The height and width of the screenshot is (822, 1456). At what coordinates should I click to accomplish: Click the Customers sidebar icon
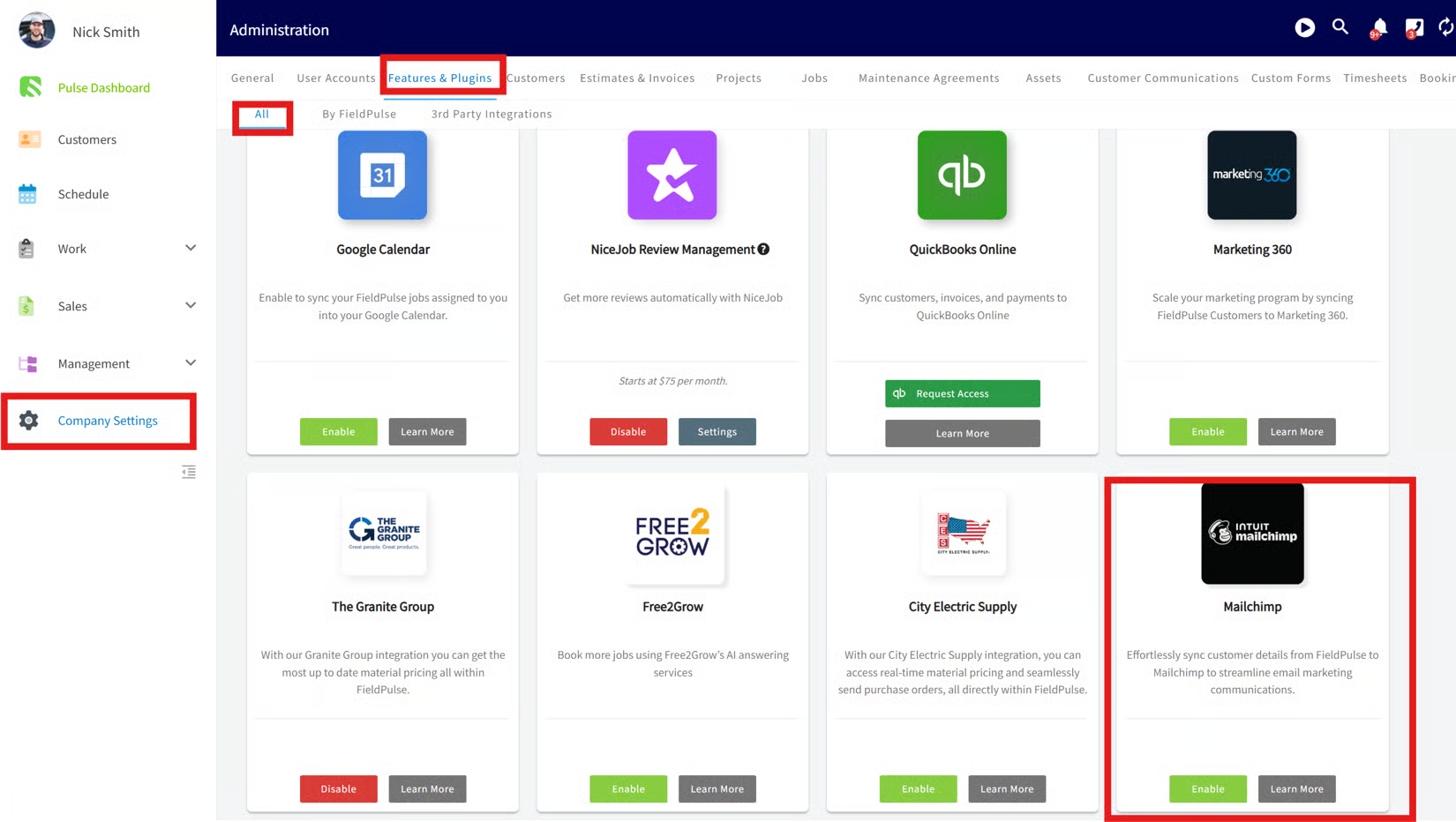pyautogui.click(x=29, y=139)
